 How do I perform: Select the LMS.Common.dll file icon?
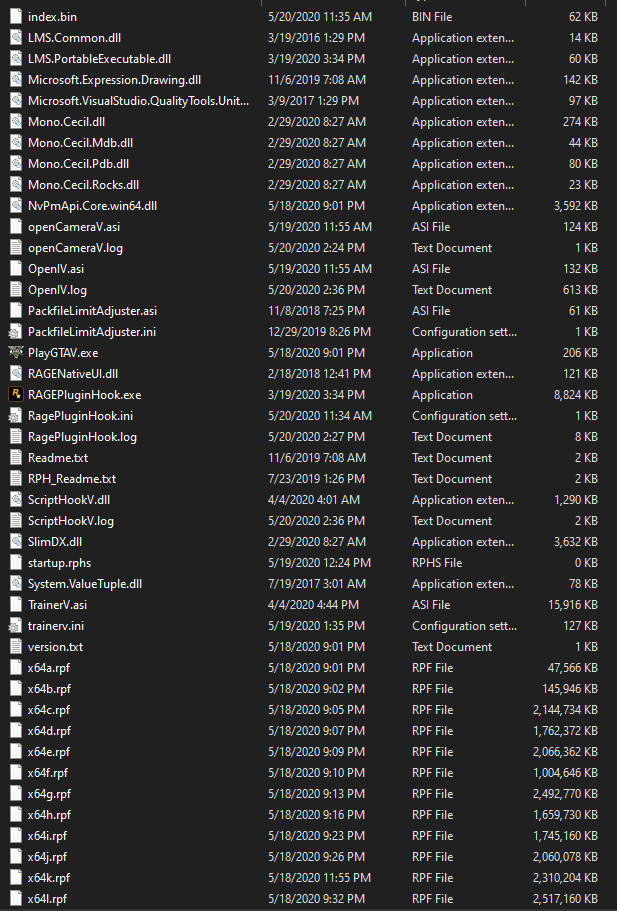16,38
